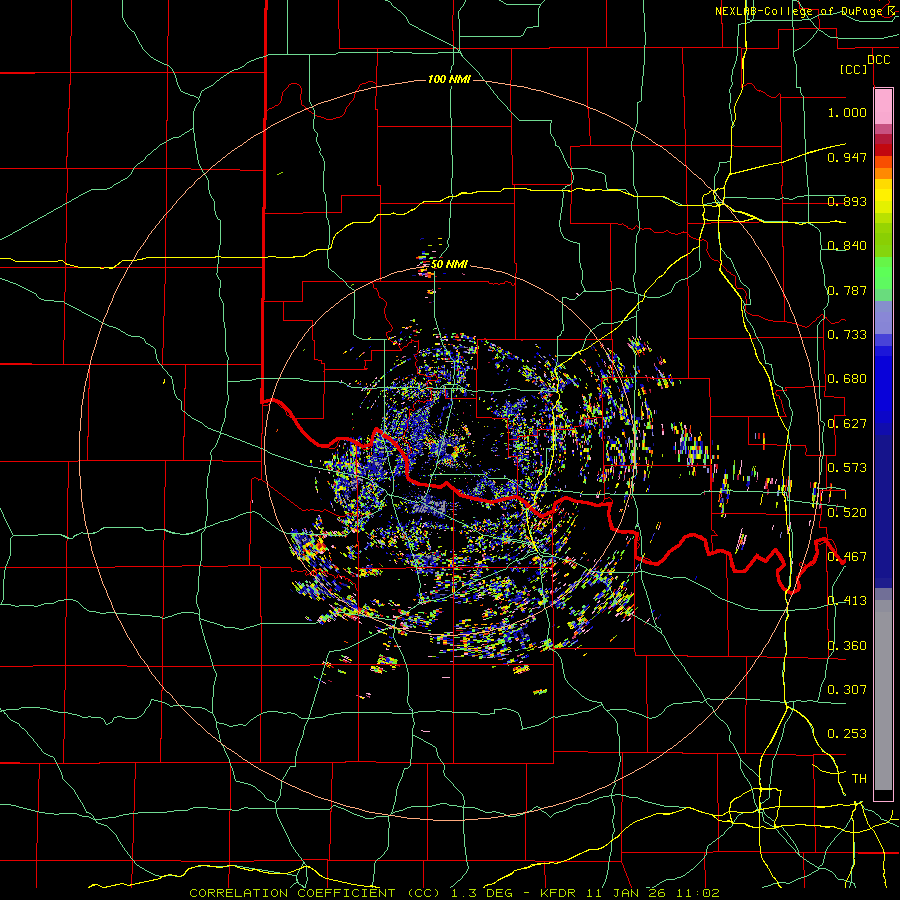900x900 pixels.
Task: Click the gray lower color bar segment
Action: point(883,695)
